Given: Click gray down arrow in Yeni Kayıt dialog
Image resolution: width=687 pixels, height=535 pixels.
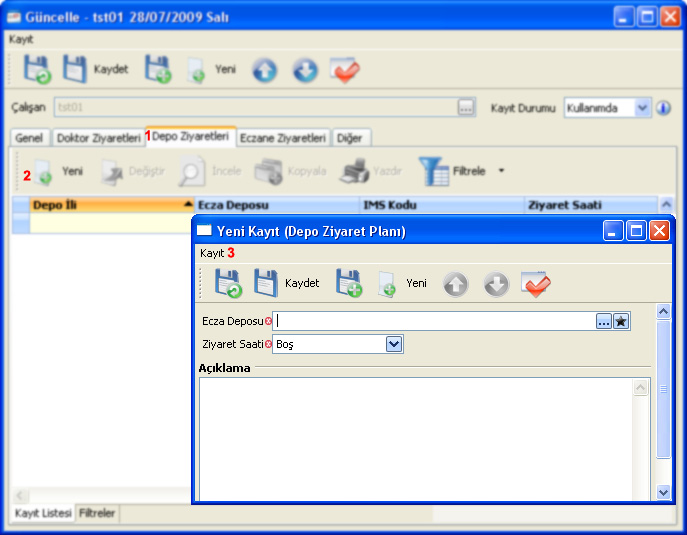Looking at the screenshot, I should tap(496, 284).
